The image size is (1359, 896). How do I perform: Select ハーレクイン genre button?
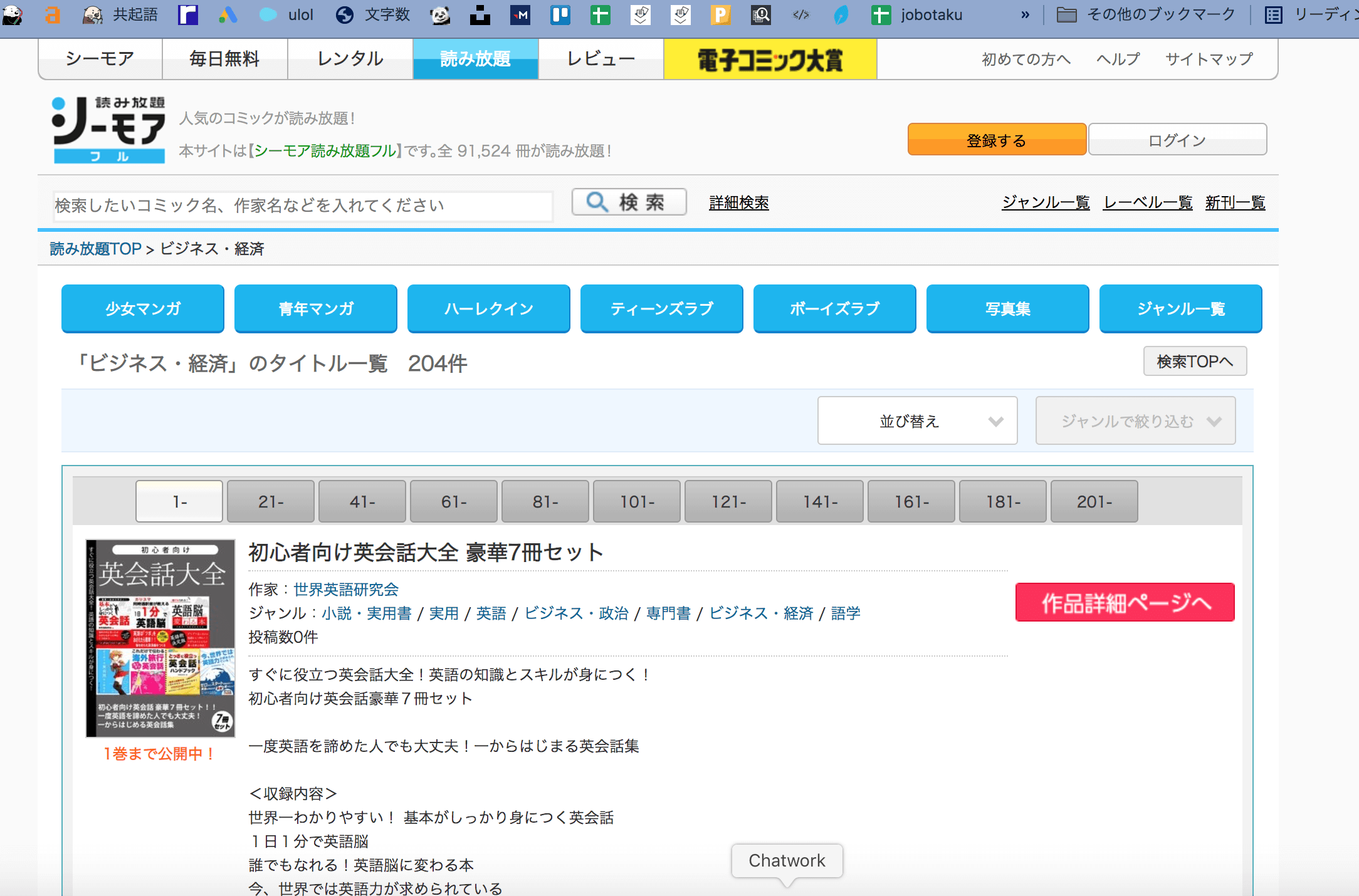489,308
